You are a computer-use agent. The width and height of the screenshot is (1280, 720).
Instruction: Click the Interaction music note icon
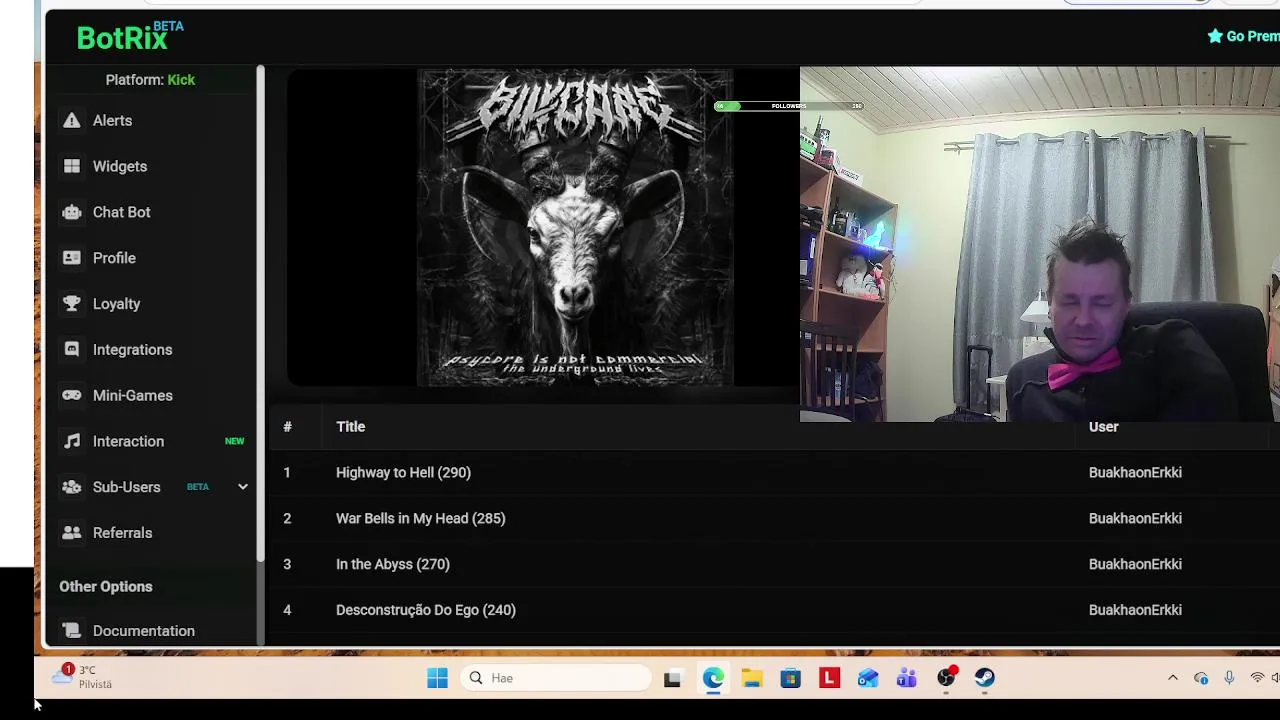pos(71,441)
